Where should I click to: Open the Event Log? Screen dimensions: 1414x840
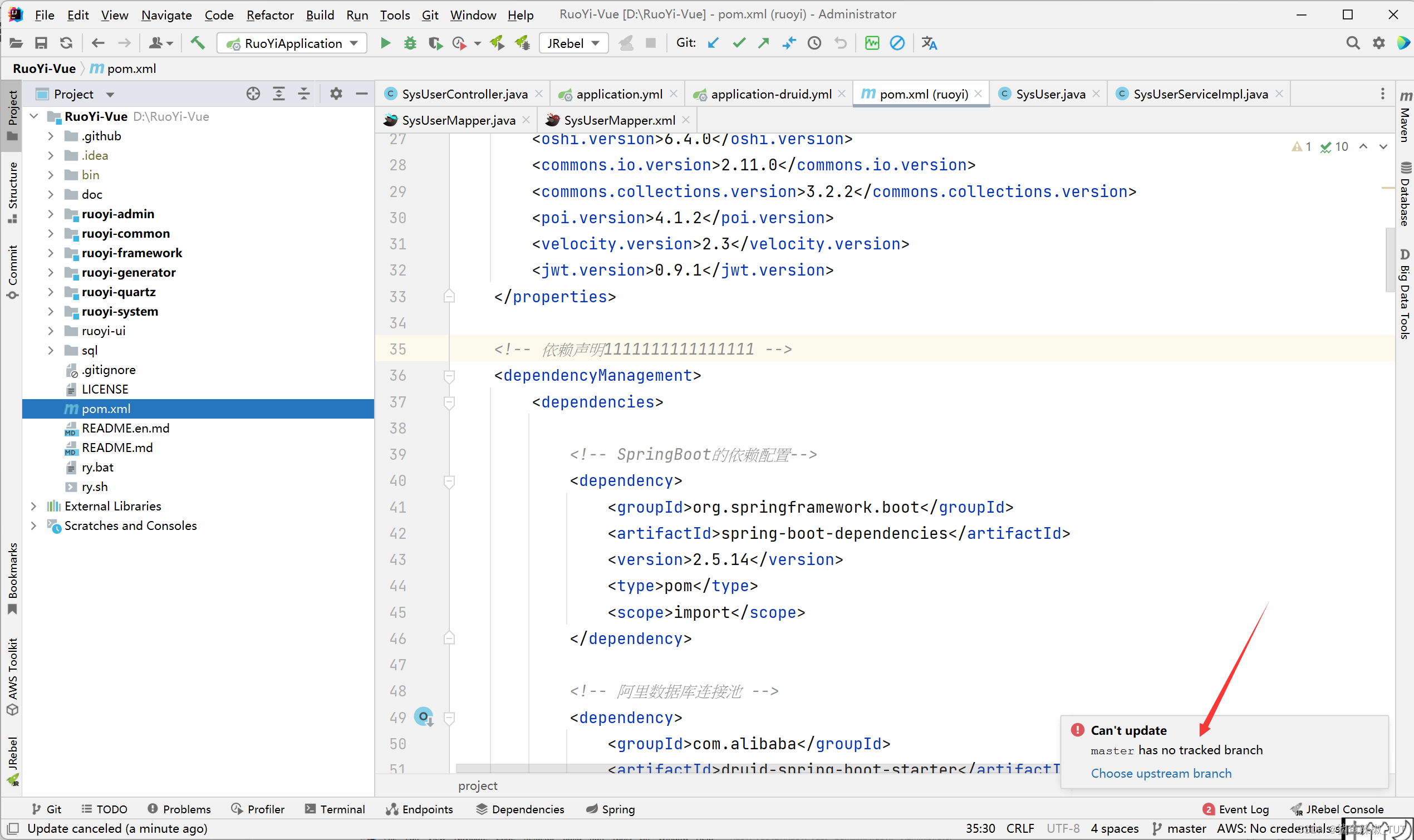(1236, 809)
